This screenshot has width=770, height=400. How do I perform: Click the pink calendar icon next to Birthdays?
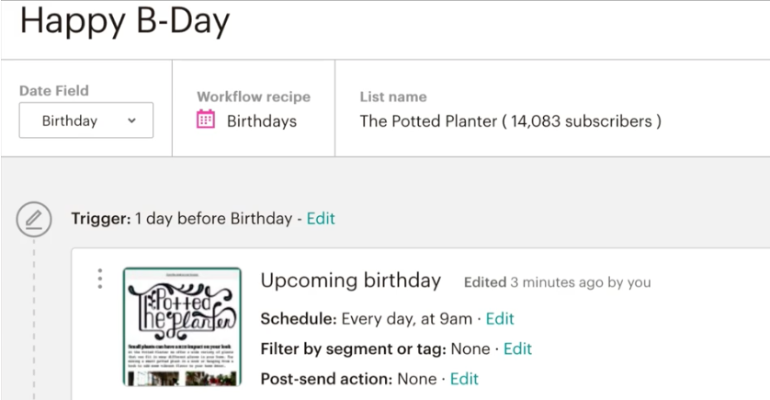205,119
